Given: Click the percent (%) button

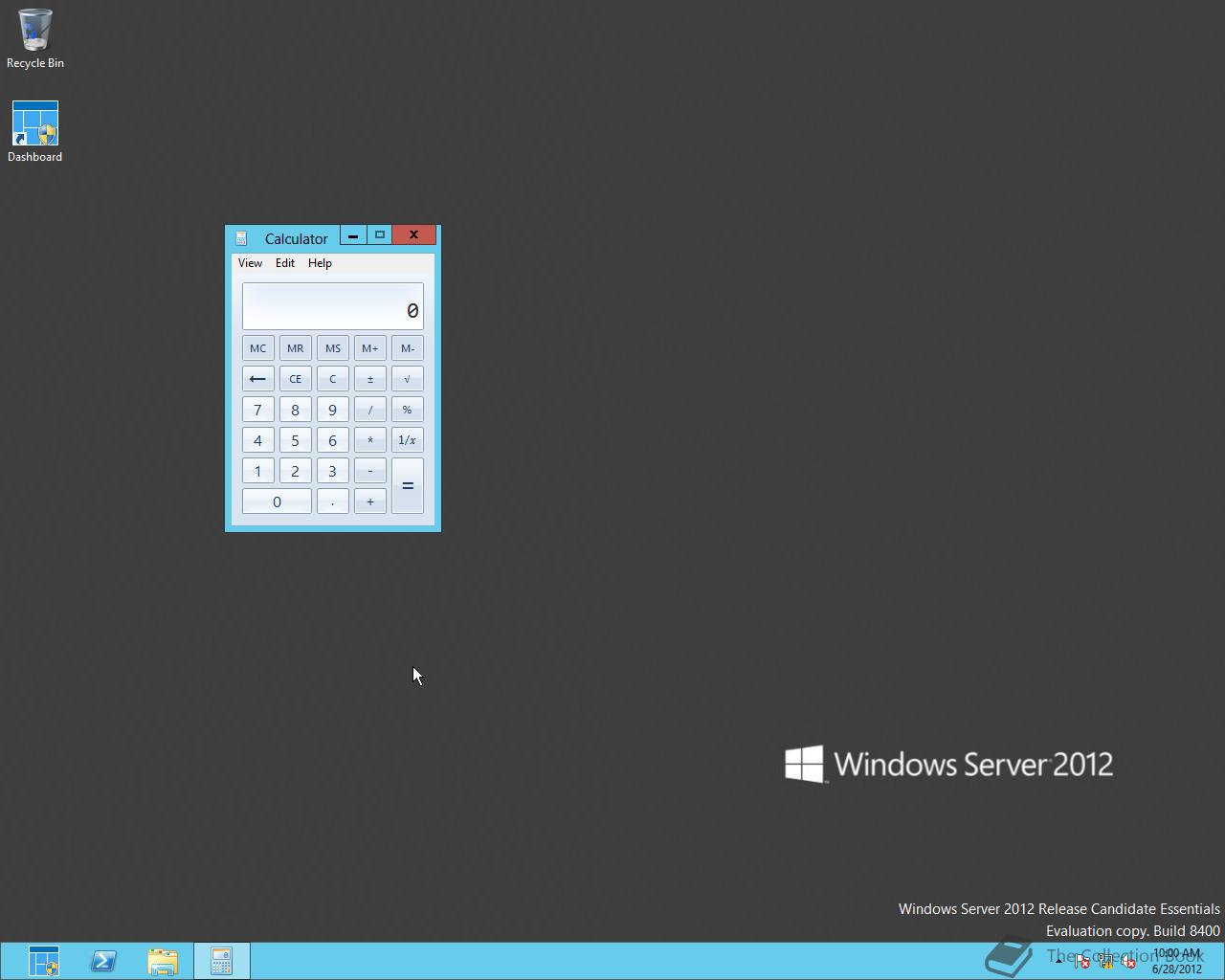Looking at the screenshot, I should tap(408, 410).
